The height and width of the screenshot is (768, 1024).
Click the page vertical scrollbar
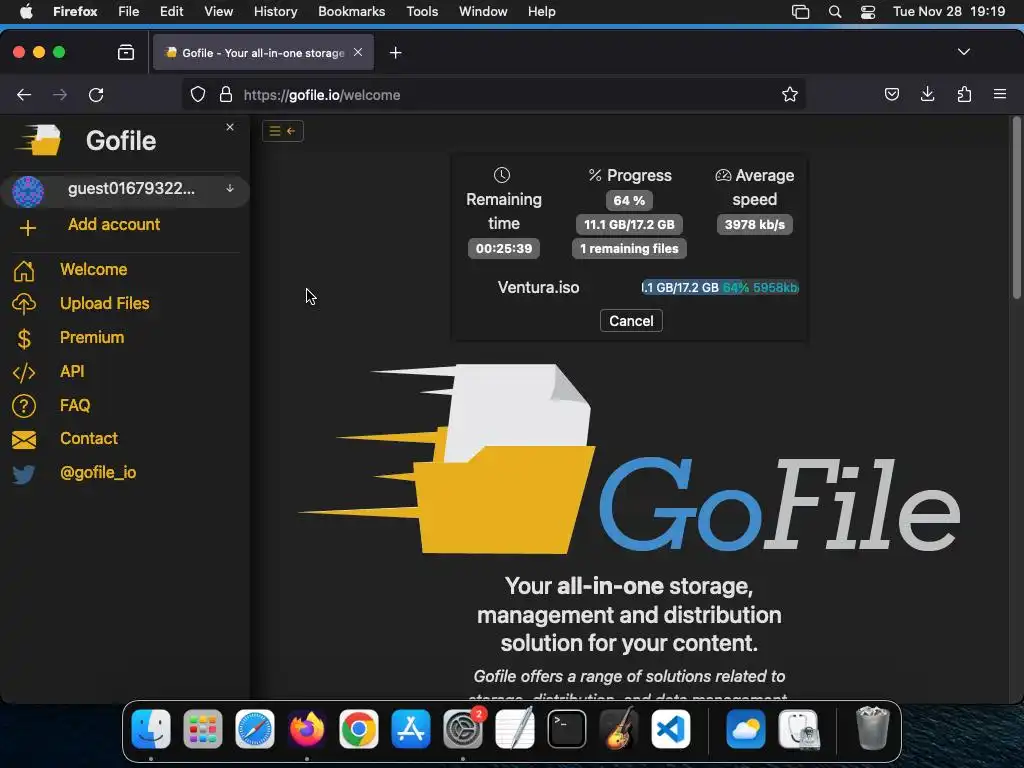[x=1016, y=208]
